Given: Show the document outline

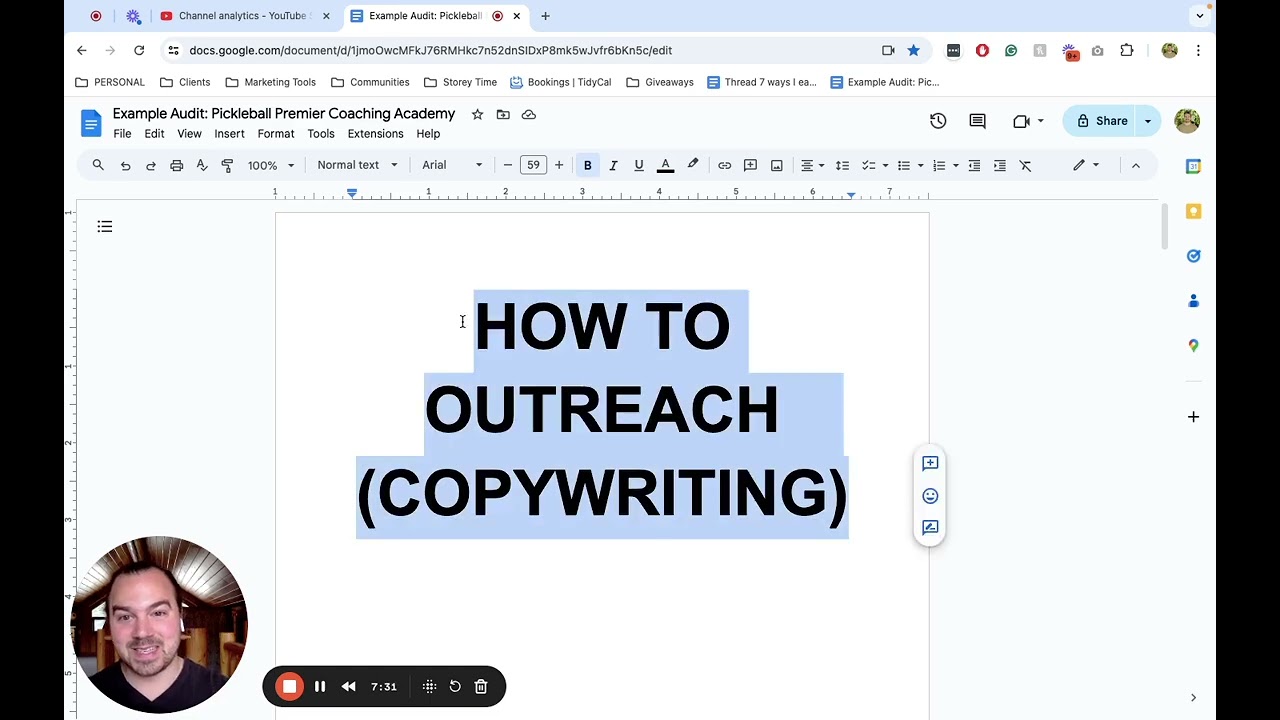Looking at the screenshot, I should (105, 227).
